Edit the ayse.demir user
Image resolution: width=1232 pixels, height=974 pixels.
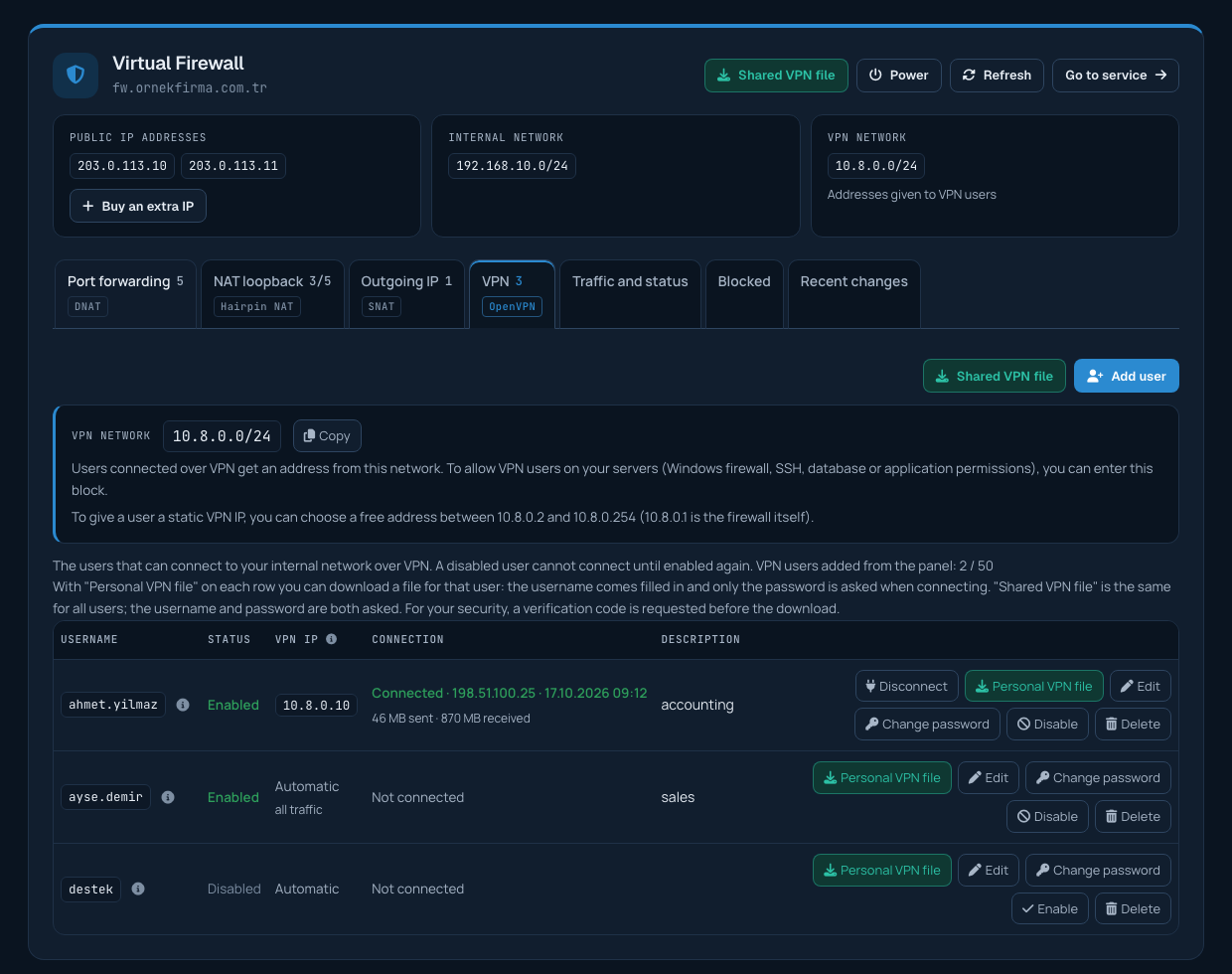click(989, 777)
